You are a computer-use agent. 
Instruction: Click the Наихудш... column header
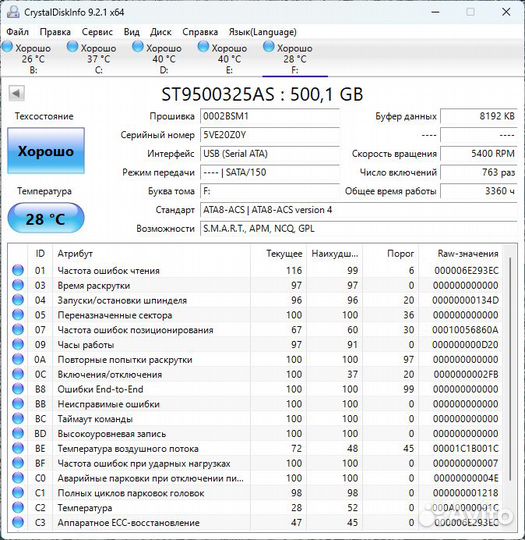(x=335, y=254)
